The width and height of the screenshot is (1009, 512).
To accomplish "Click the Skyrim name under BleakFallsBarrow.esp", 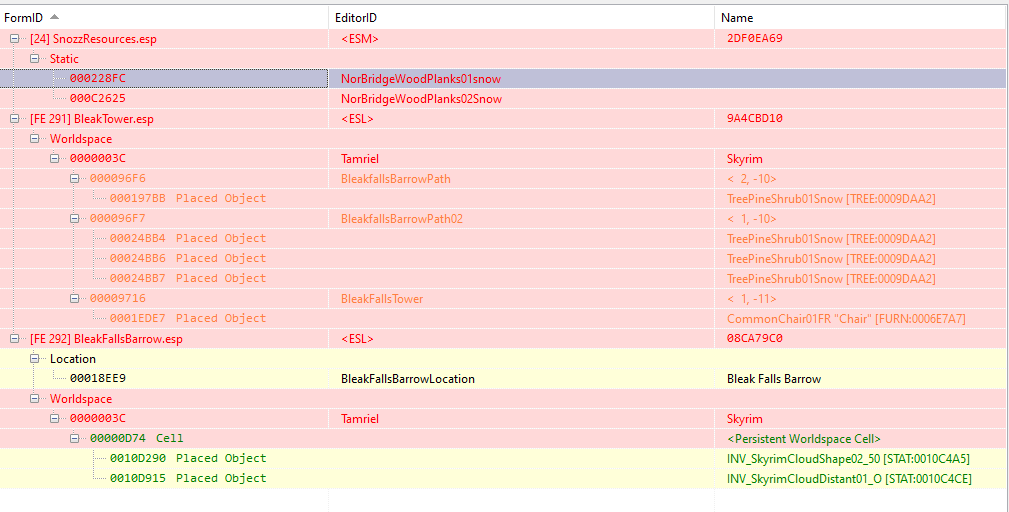I will 745,419.
